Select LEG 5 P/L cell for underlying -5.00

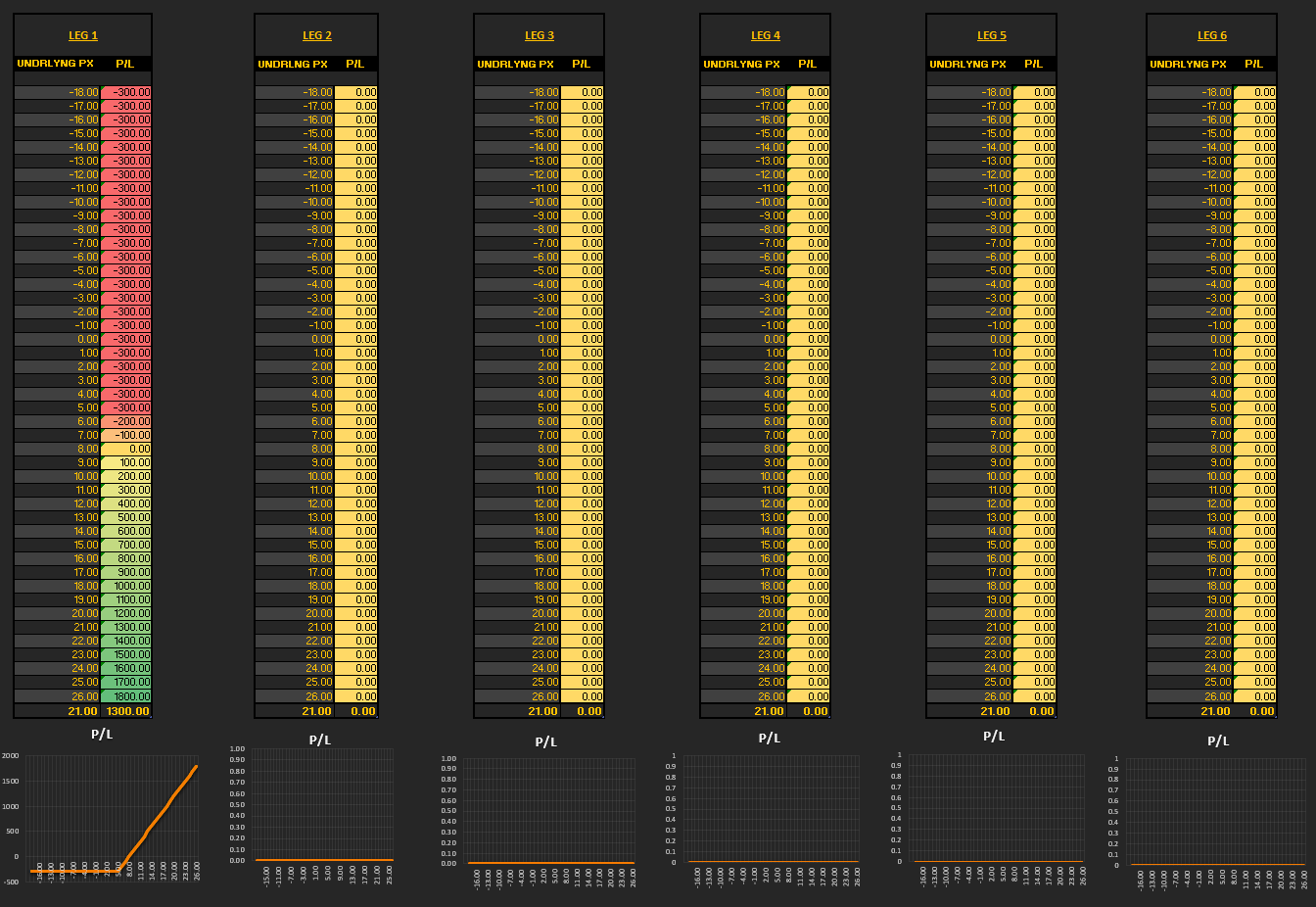(x=1035, y=270)
